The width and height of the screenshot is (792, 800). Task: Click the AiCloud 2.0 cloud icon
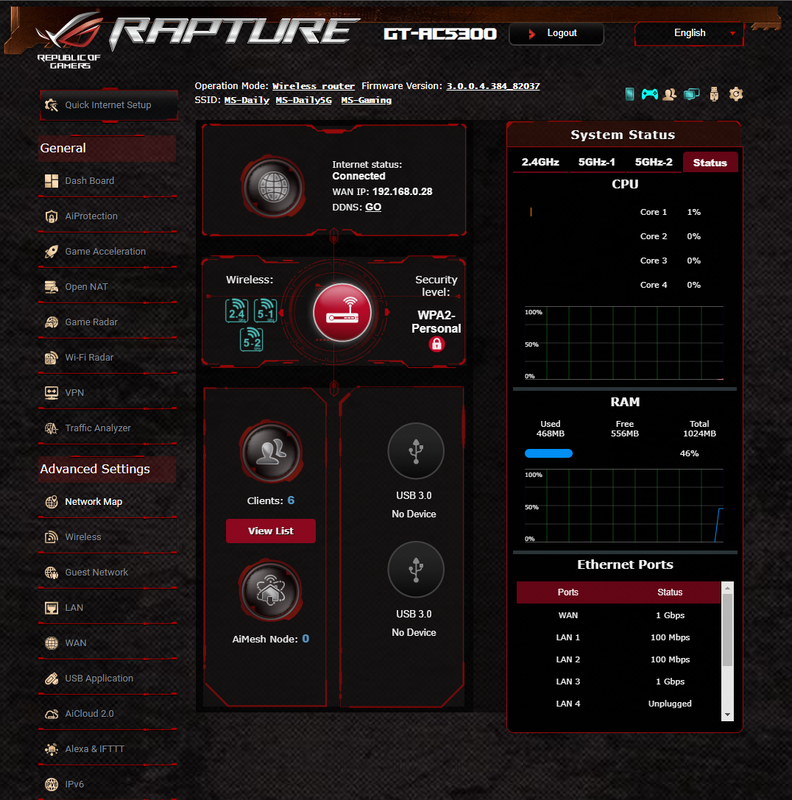(52, 714)
